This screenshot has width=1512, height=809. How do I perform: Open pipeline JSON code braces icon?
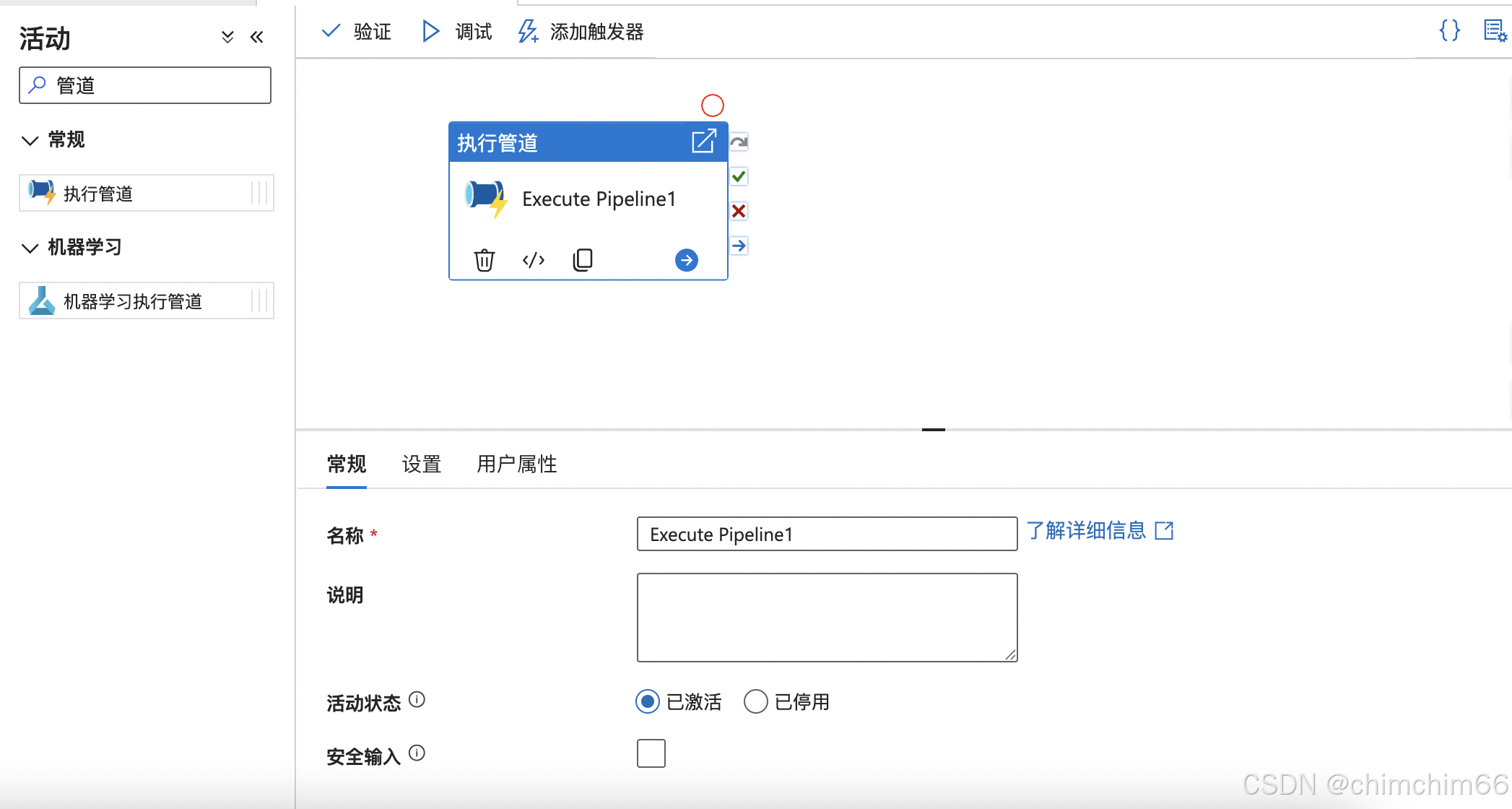1449,30
